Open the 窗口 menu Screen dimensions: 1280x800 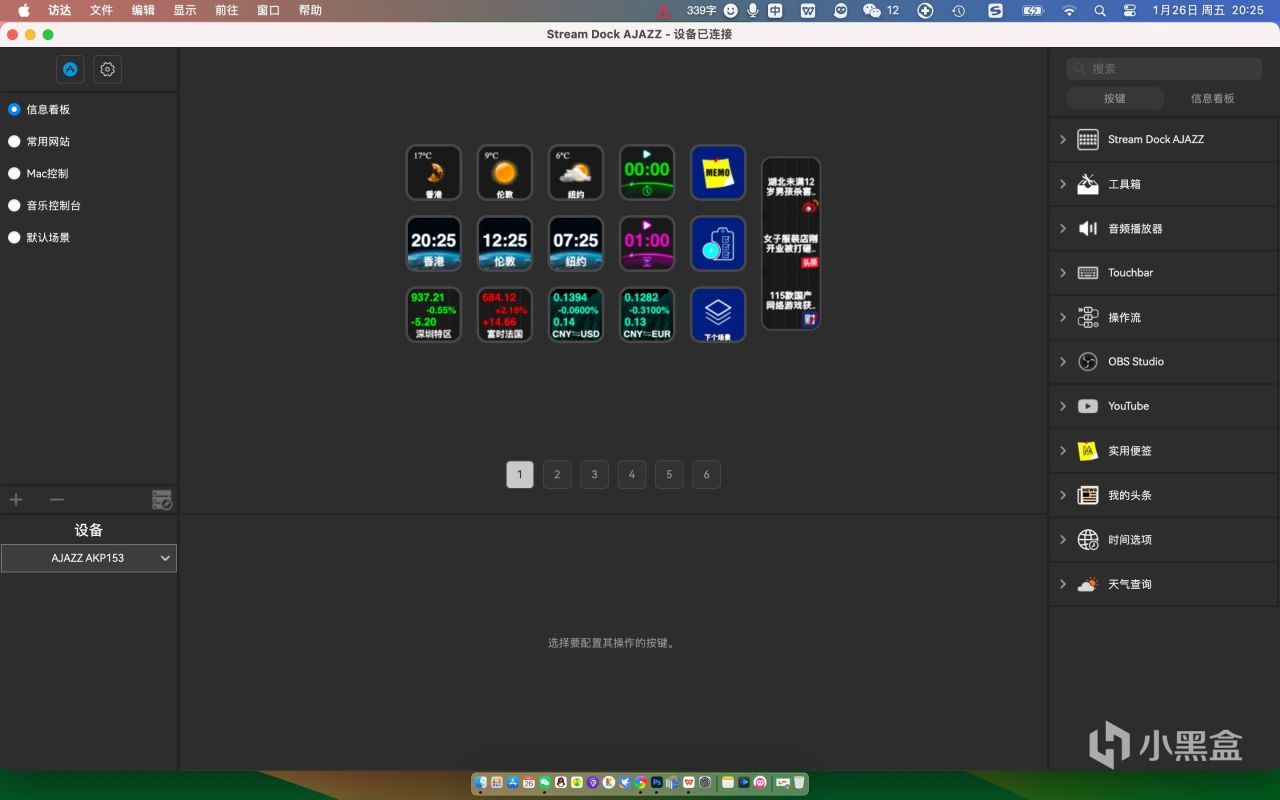pyautogui.click(x=268, y=10)
